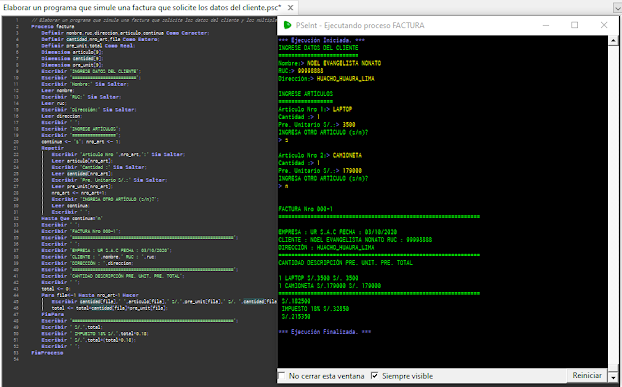Click the FinProceso line in the editor
Screen dimensions: 622x387
[47, 353]
